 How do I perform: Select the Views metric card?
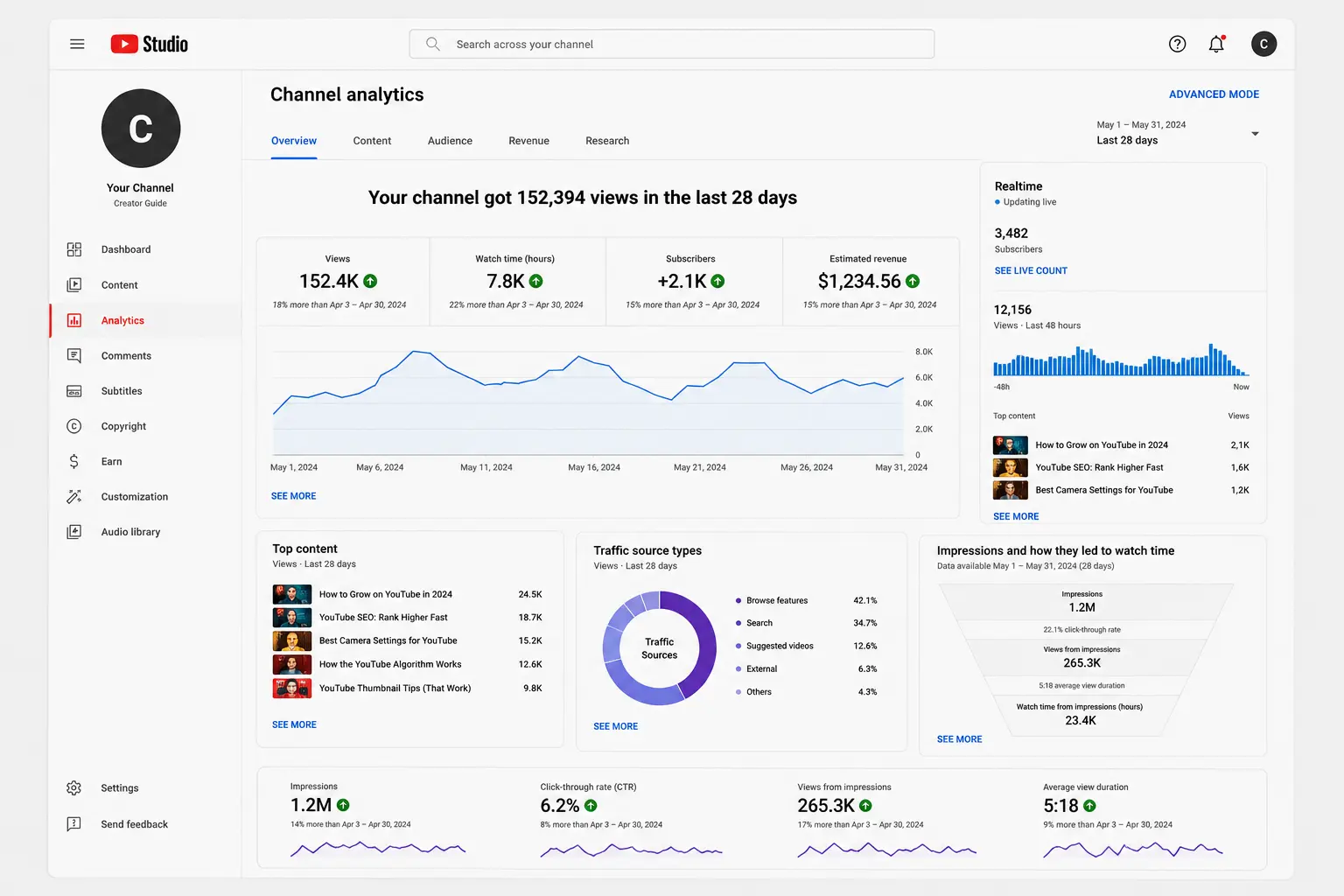click(343, 282)
